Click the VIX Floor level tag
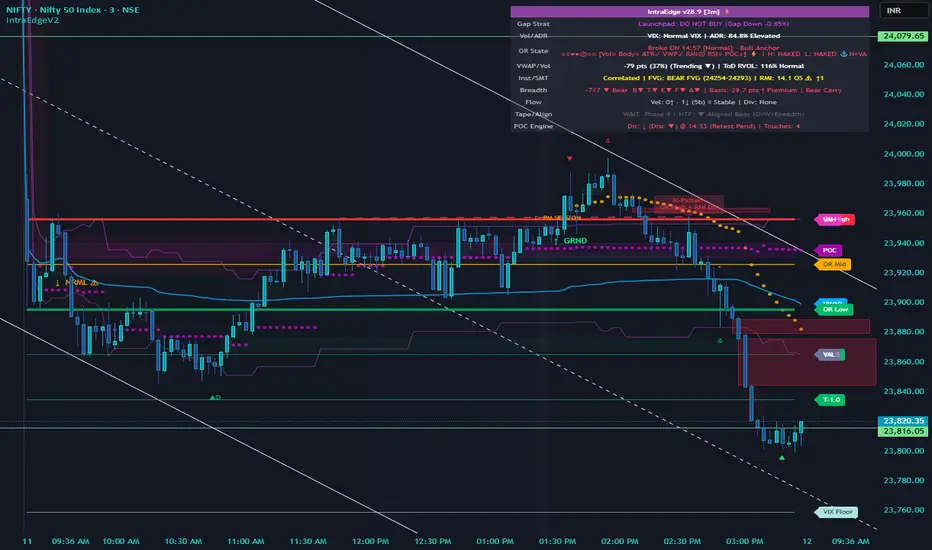932x550 pixels. coord(837,512)
